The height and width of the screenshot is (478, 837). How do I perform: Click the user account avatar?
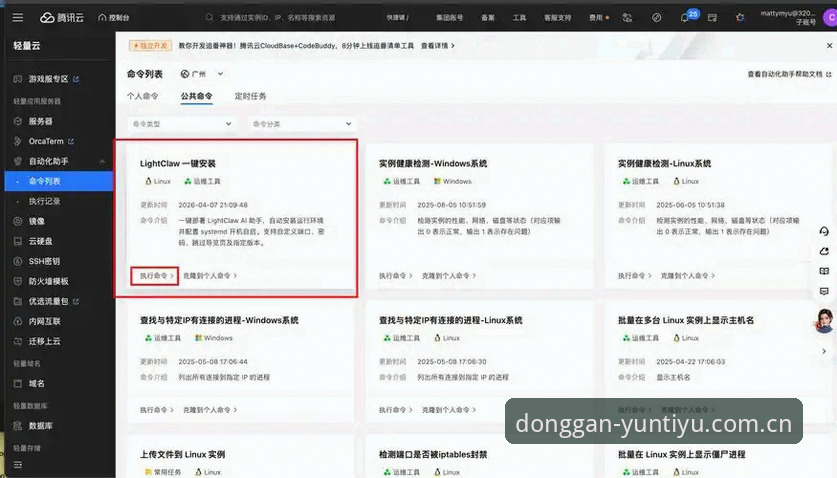pyautogui.click(x=830, y=18)
